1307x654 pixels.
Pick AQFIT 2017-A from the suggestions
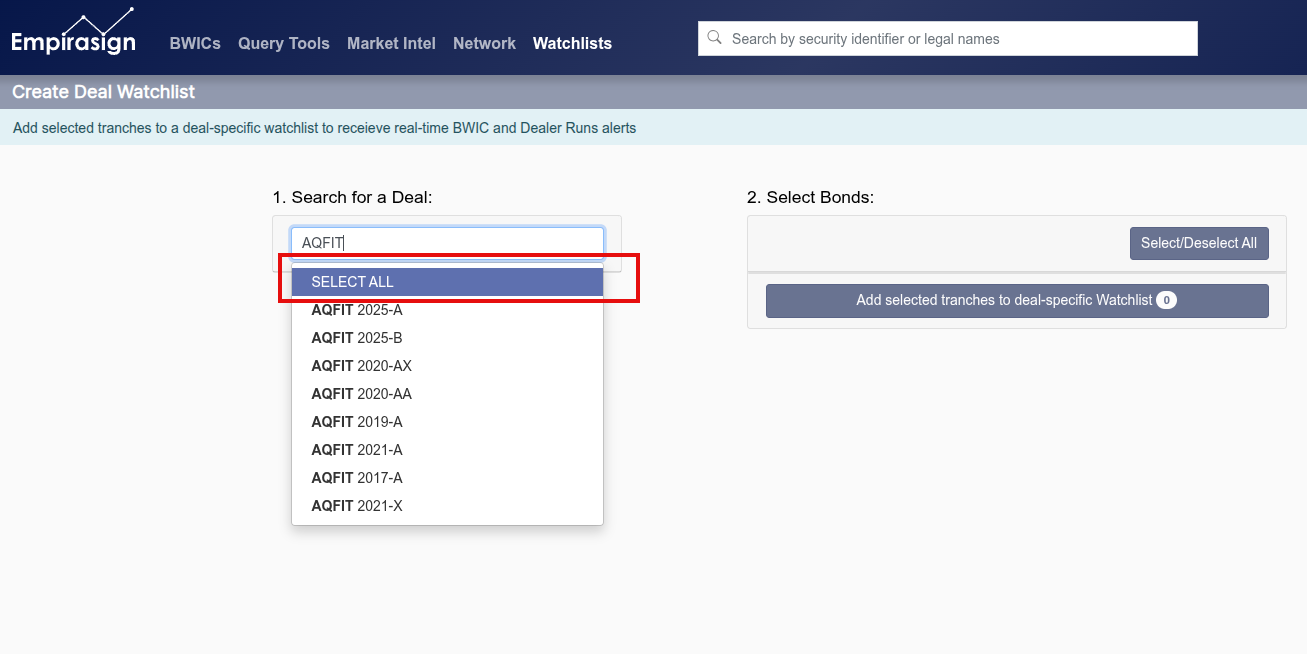coord(447,478)
